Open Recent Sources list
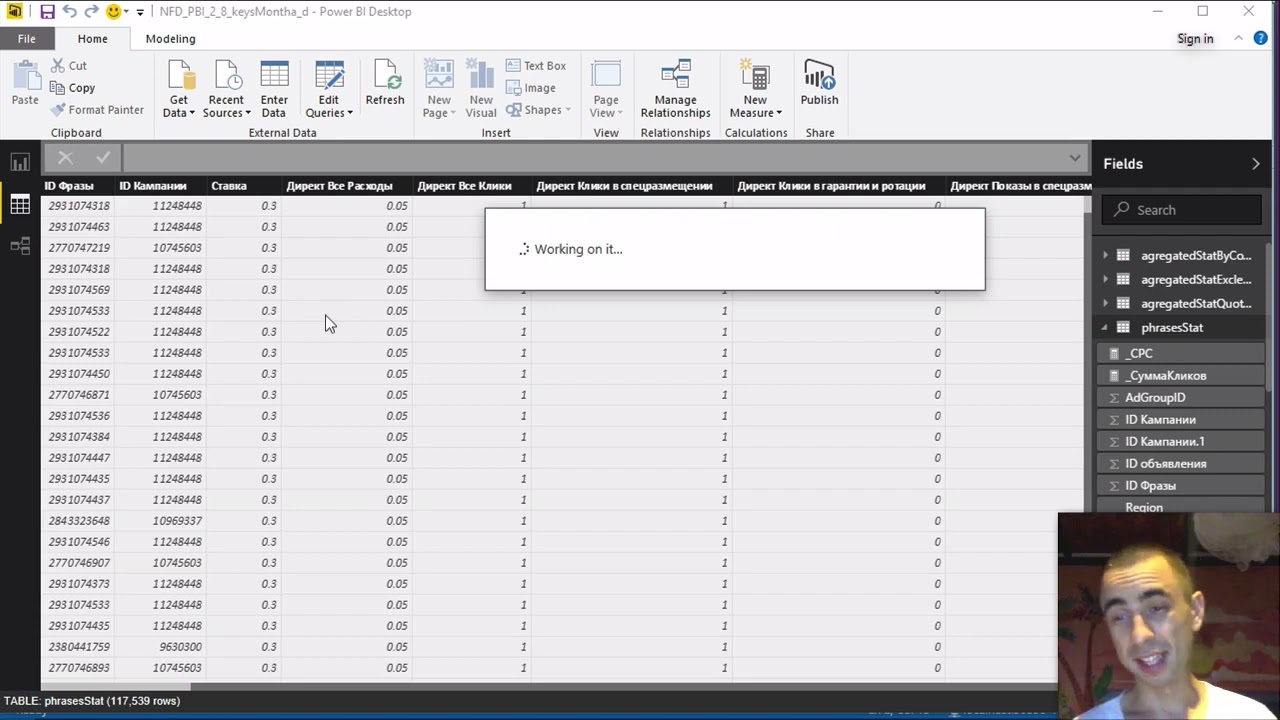Screen dimensions: 1280x720 (x=227, y=90)
